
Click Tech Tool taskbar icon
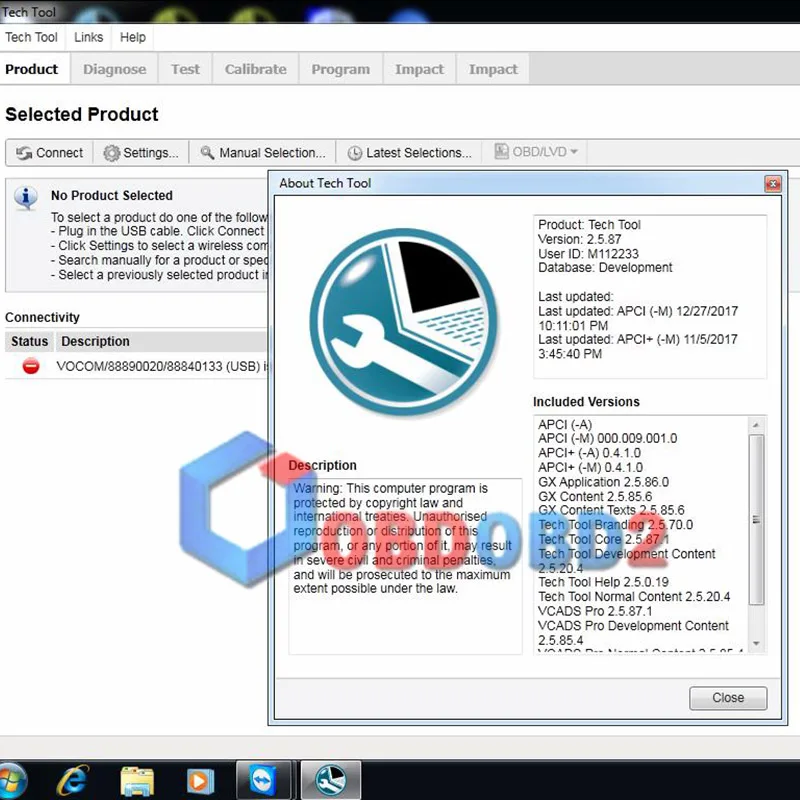(x=331, y=780)
